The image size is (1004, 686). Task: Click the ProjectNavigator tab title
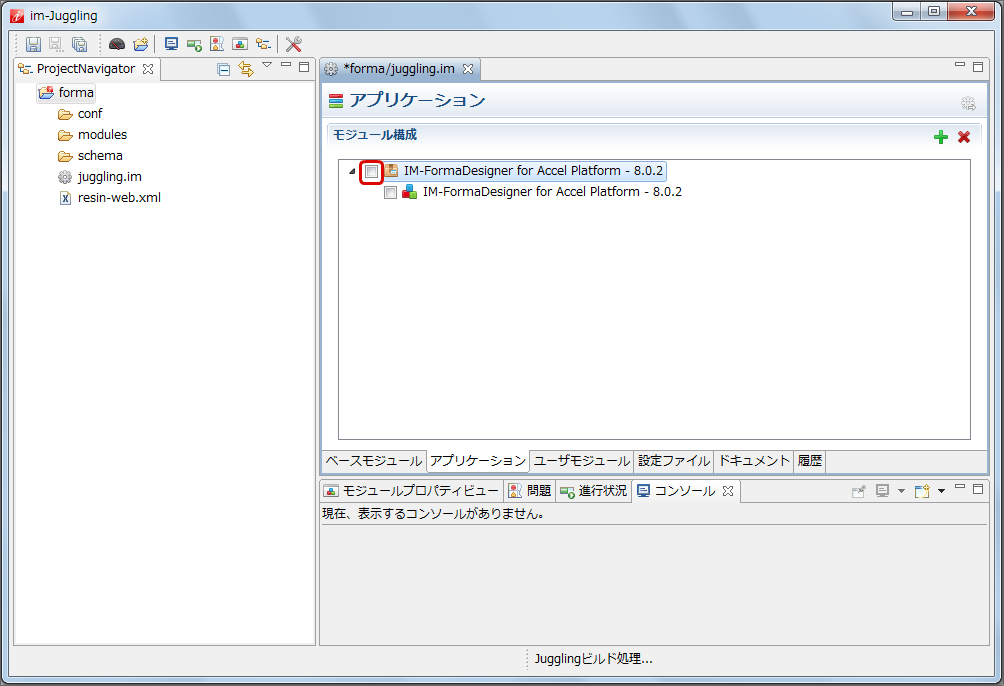86,69
